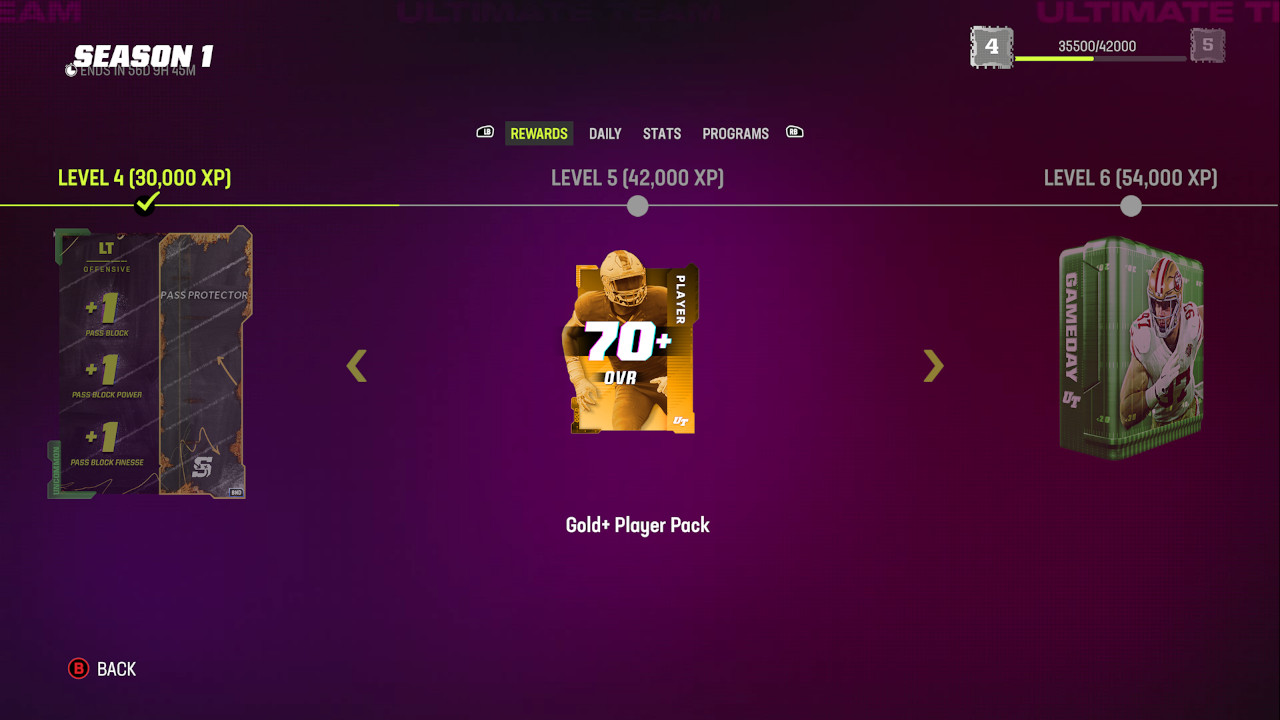Screen dimensions: 1280x720
Task: Select the level 4 badge icon
Action: [992, 47]
